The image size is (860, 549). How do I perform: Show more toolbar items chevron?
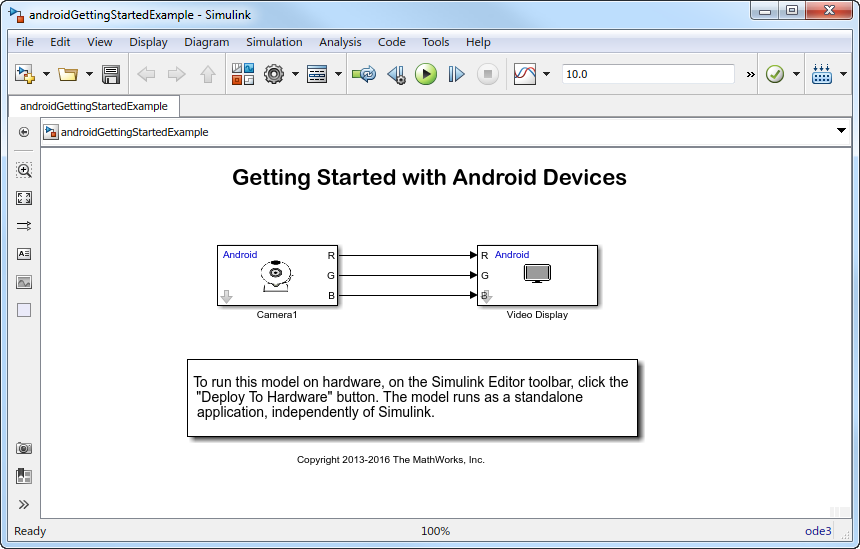[750, 75]
